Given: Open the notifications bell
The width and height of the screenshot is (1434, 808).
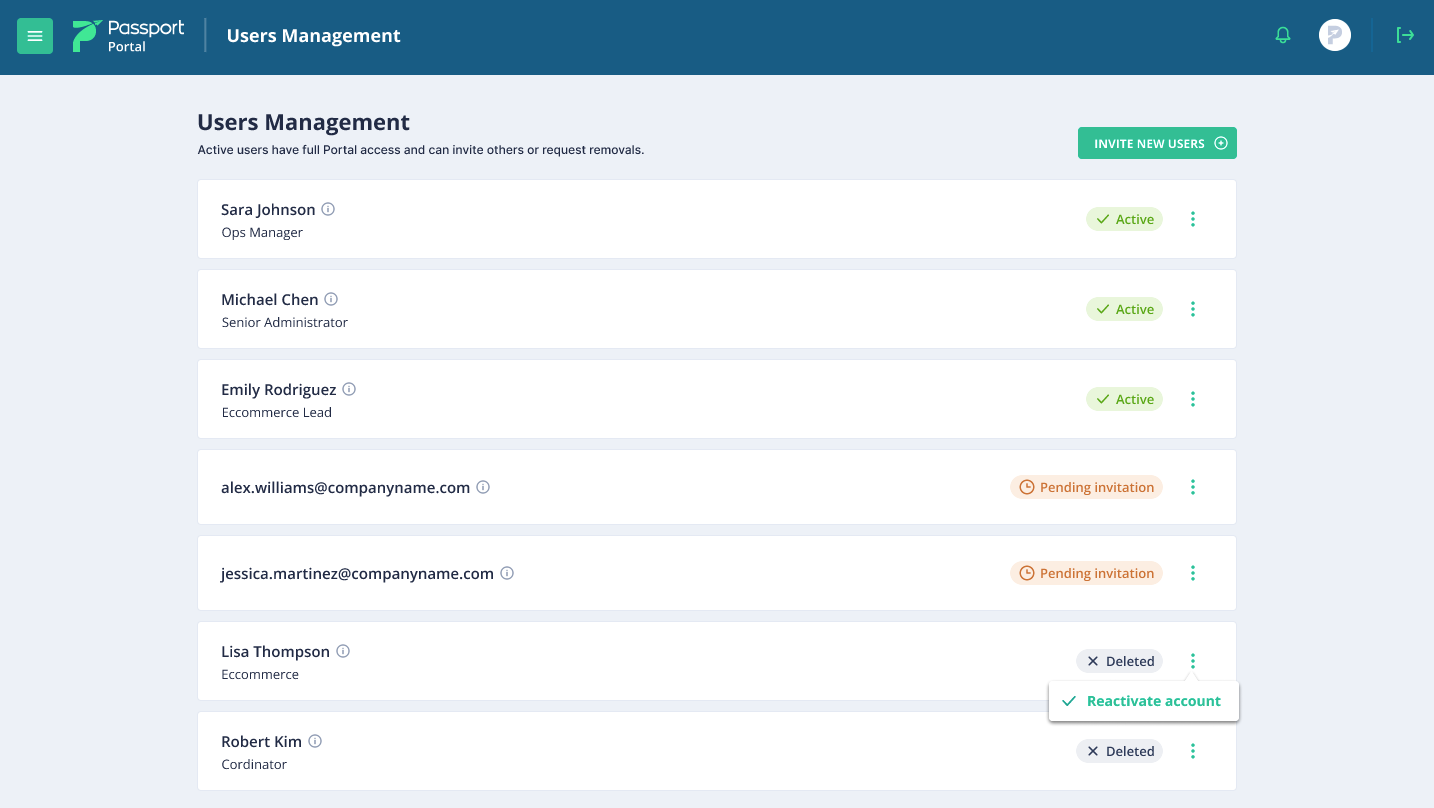Looking at the screenshot, I should tap(1283, 36).
